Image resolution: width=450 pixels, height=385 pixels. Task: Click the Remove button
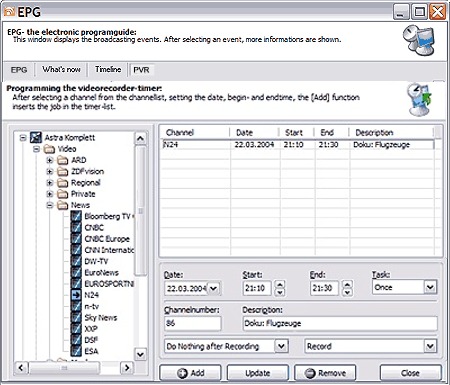[325, 373]
